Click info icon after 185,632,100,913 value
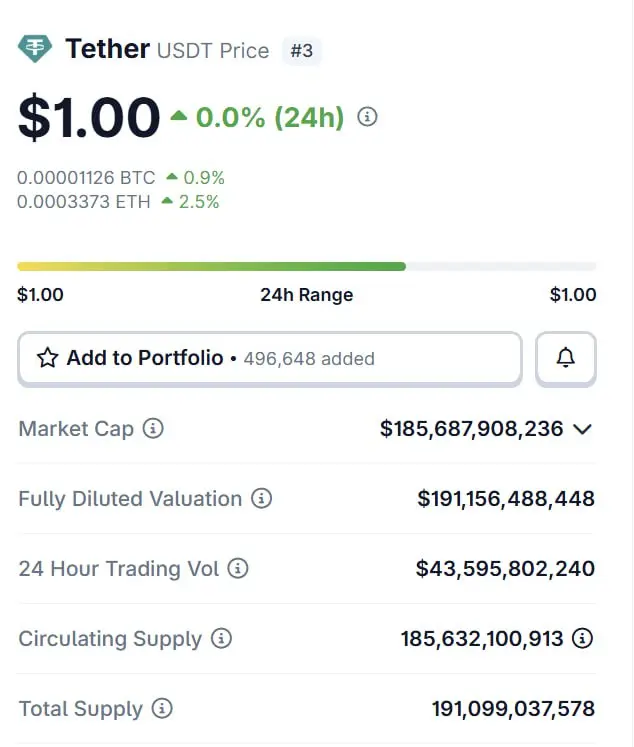The width and height of the screenshot is (634, 747). [583, 638]
